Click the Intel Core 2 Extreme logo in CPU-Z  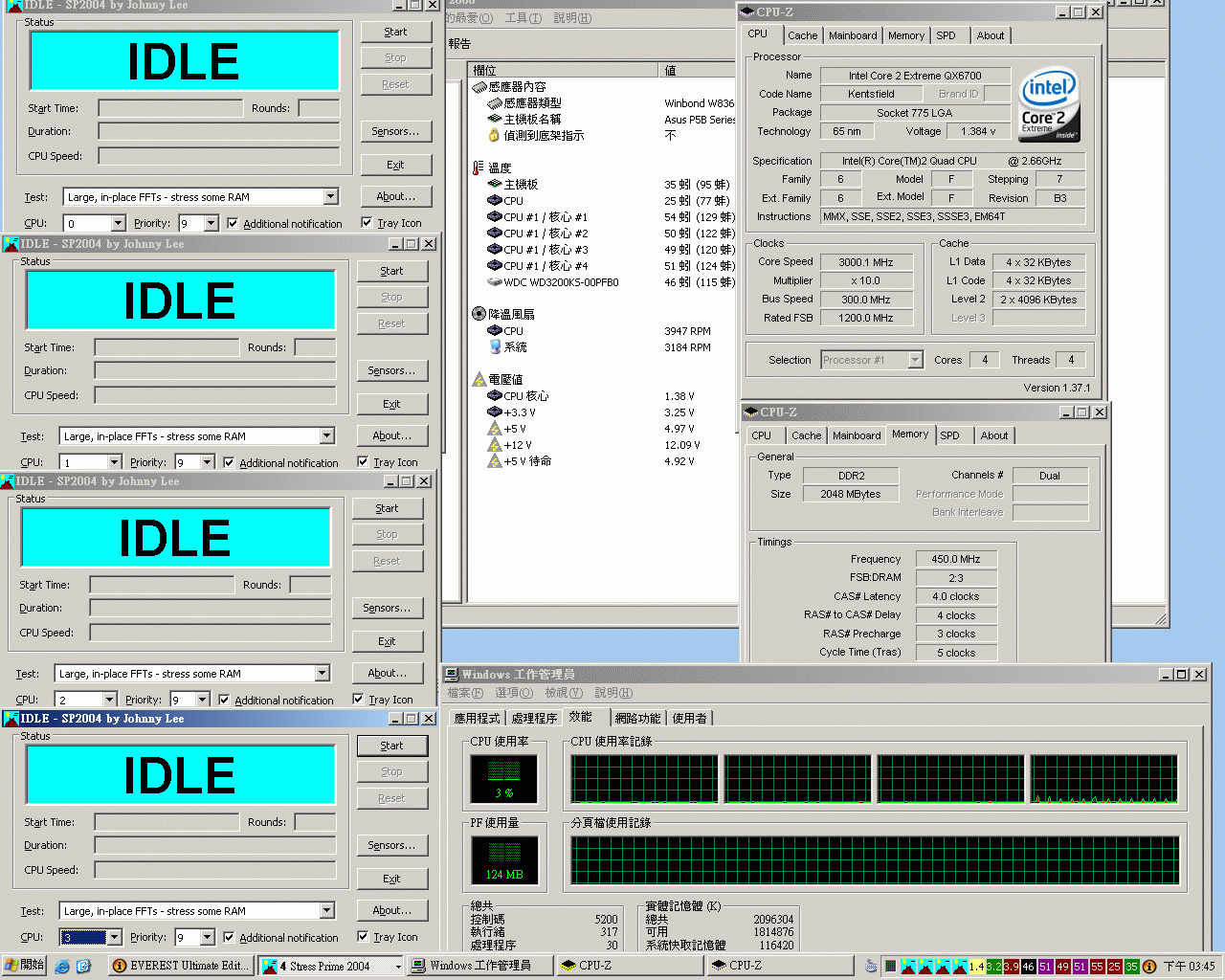pyautogui.click(x=1050, y=103)
